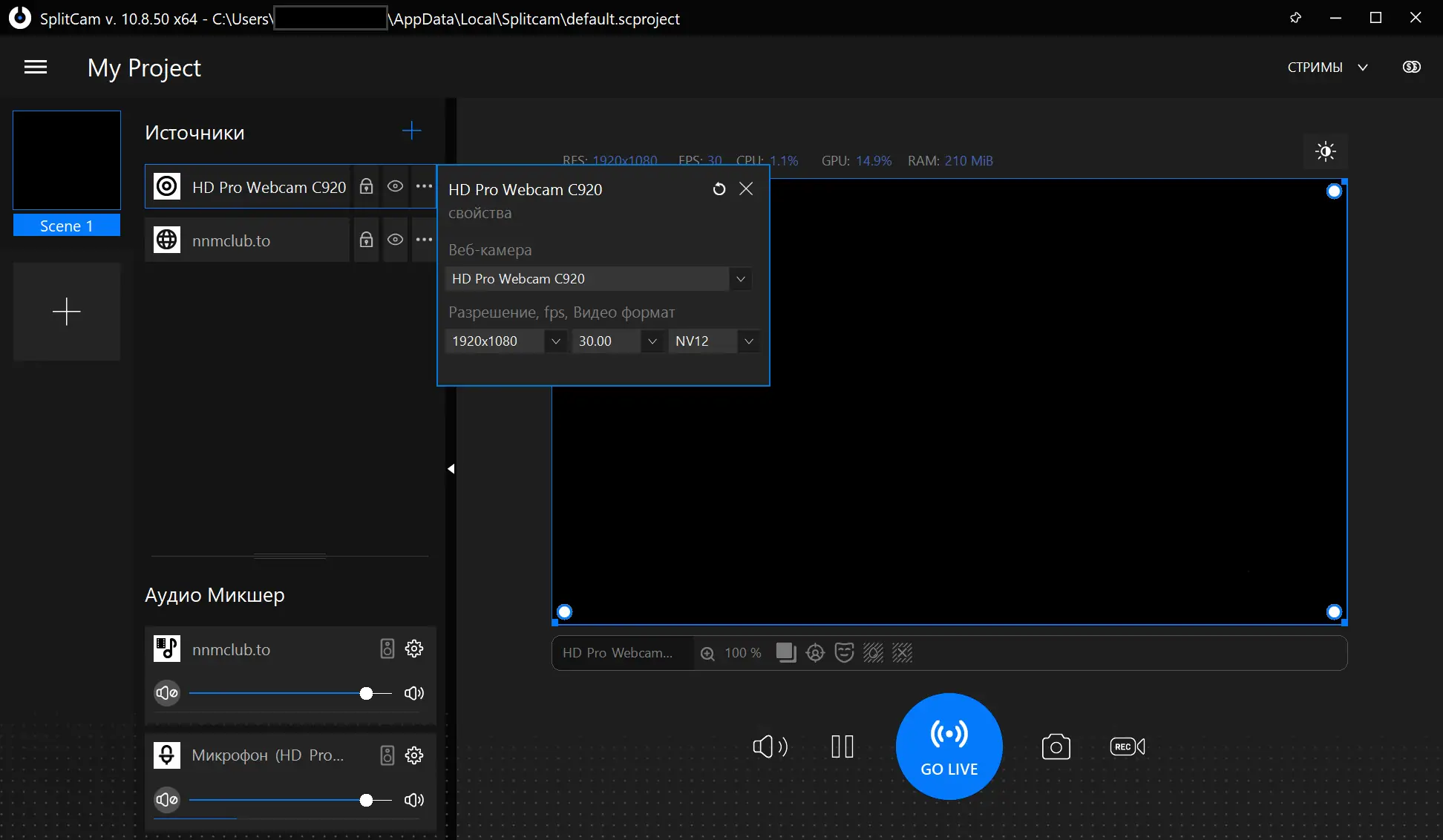
Task: Take a snapshot with the camera icon
Action: [1056, 747]
